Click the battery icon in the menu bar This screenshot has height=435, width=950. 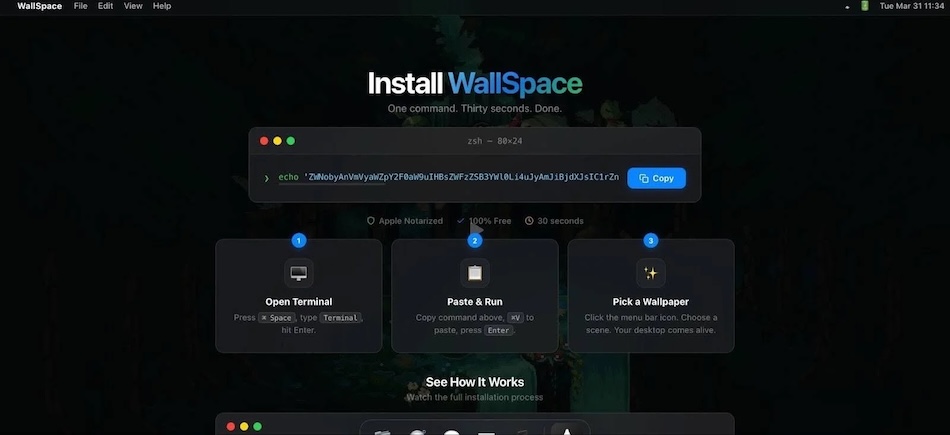coord(865,6)
